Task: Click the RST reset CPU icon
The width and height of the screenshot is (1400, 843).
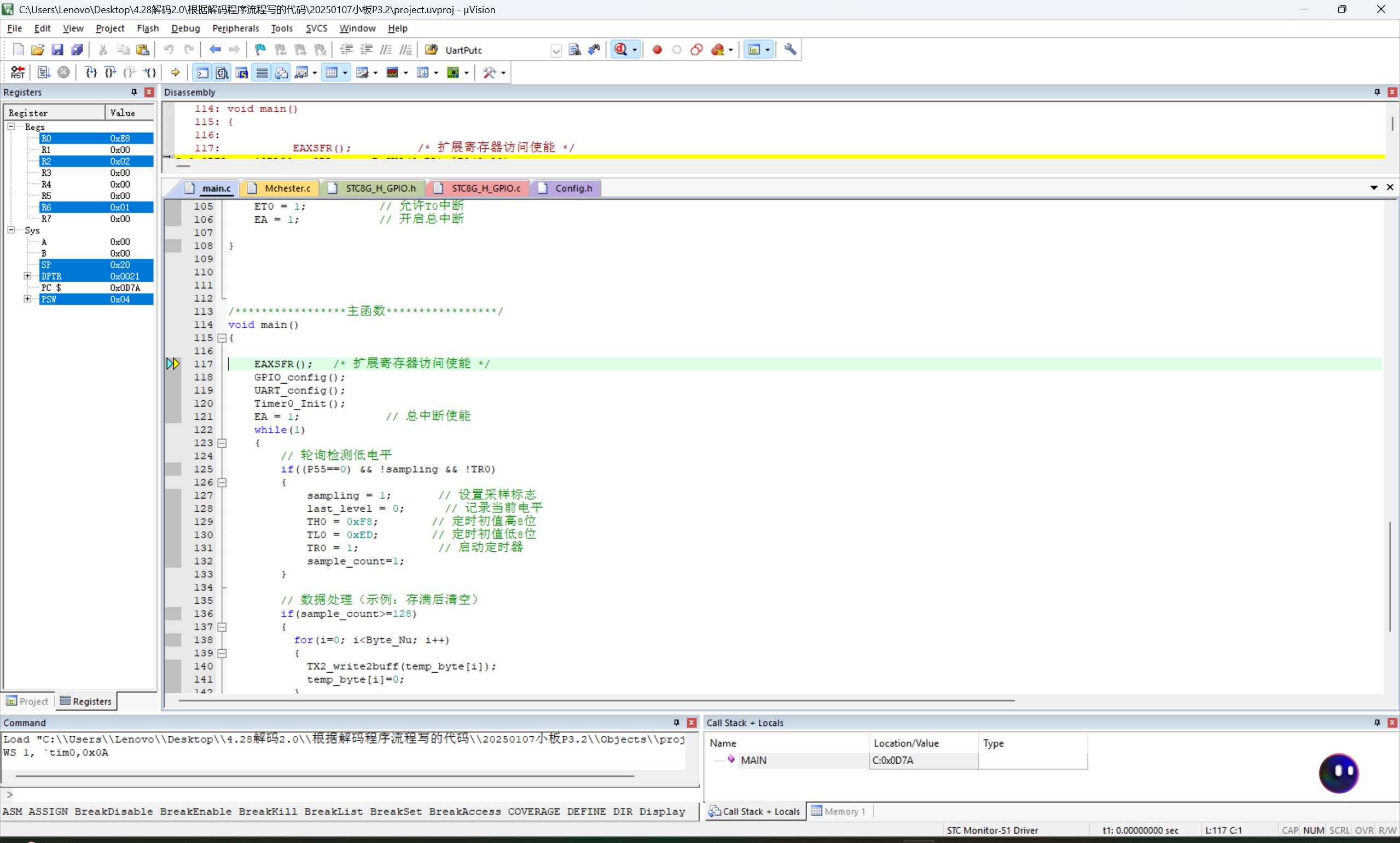Action: pyautogui.click(x=18, y=72)
